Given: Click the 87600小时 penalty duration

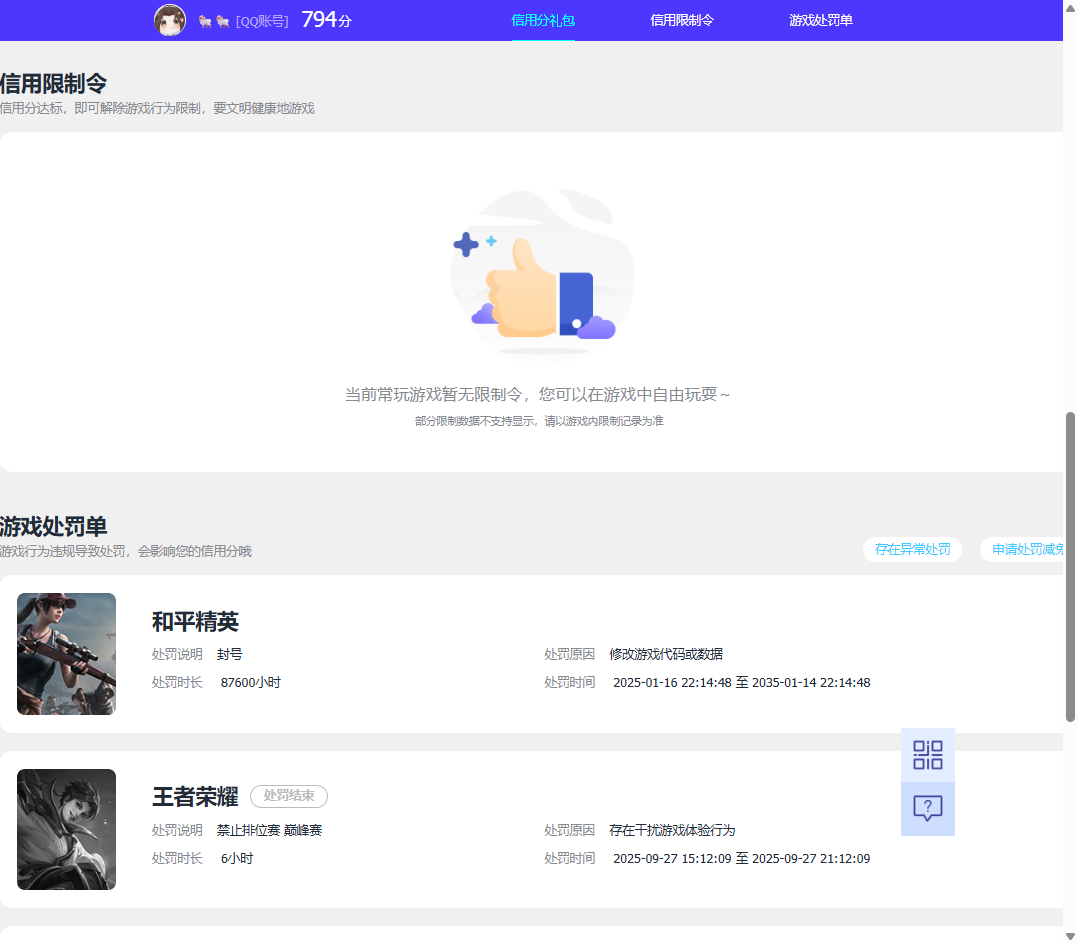Looking at the screenshot, I should click(251, 683).
